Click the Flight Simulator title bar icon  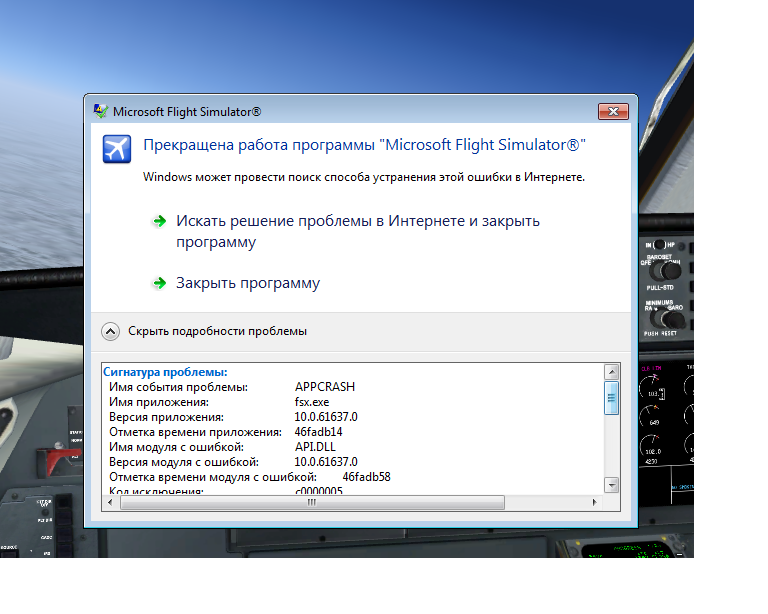[x=101, y=111]
